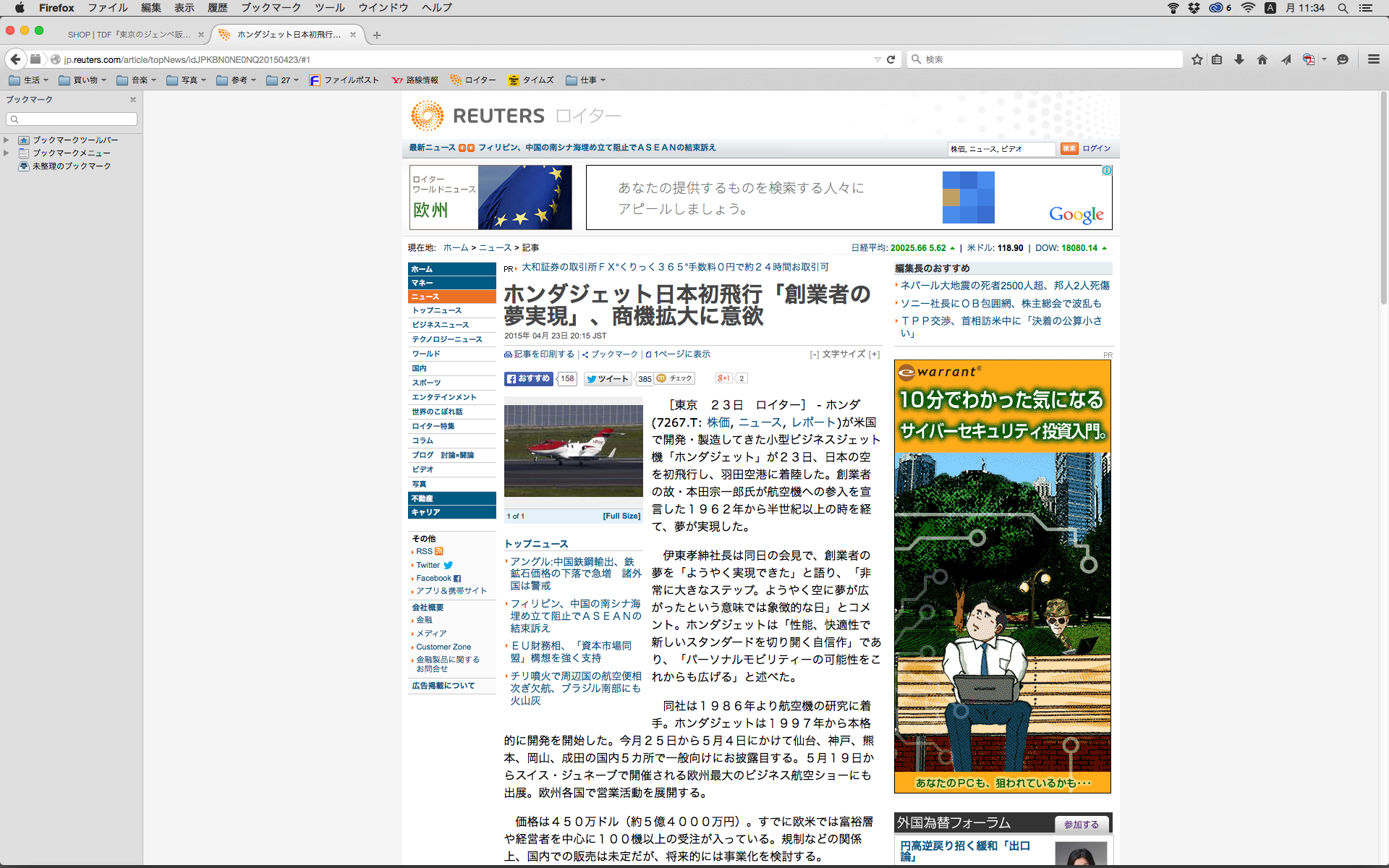Screen dimensions: 1389x868
Task: Open the 生活 bookmark folder dropdown
Action: (32, 80)
